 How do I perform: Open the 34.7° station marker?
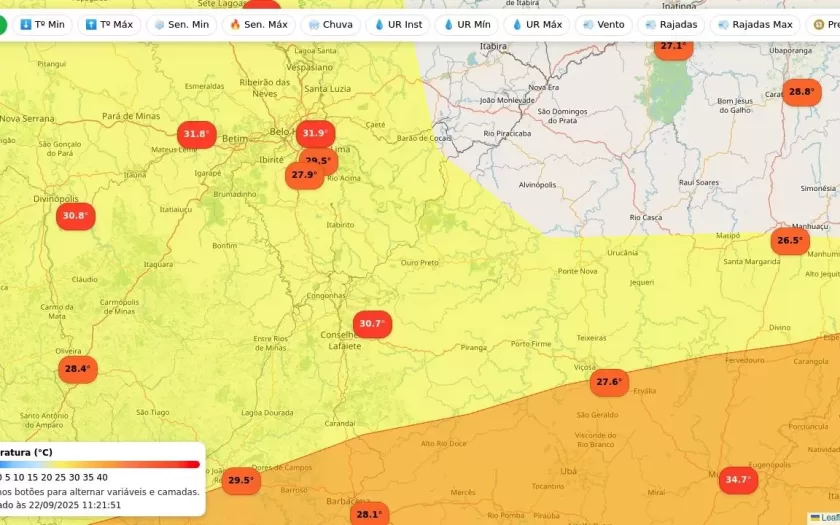tap(738, 480)
